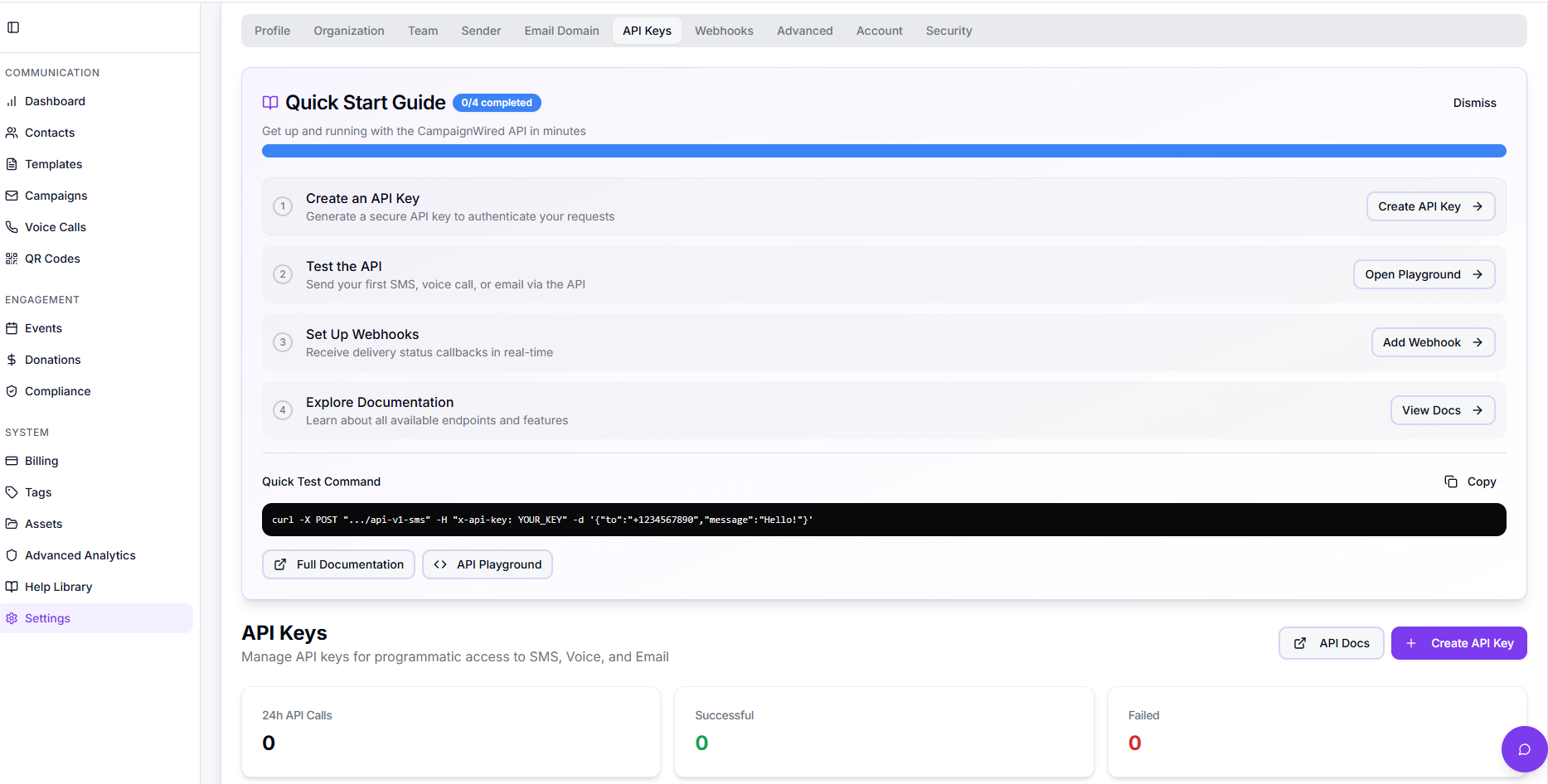Image resolution: width=1548 pixels, height=784 pixels.
Task: Click the step 3 circle marker
Action: pyautogui.click(x=283, y=342)
